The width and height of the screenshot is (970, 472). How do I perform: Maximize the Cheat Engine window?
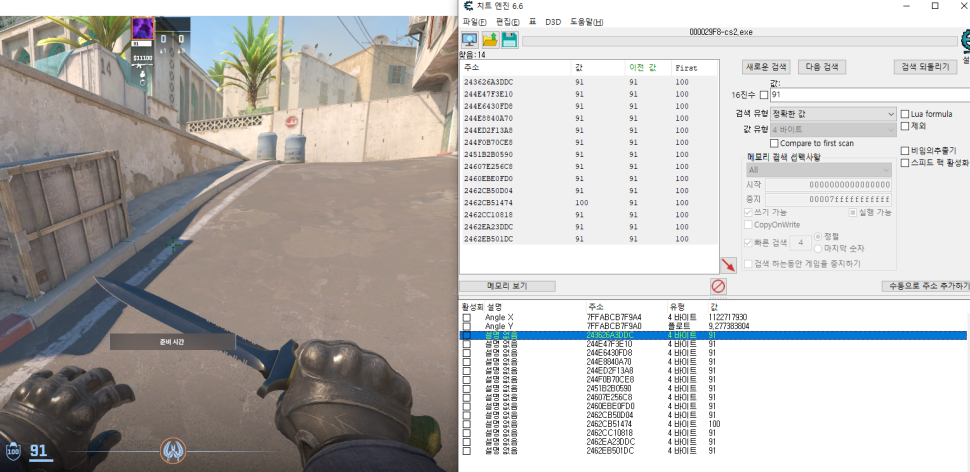pos(935,6)
